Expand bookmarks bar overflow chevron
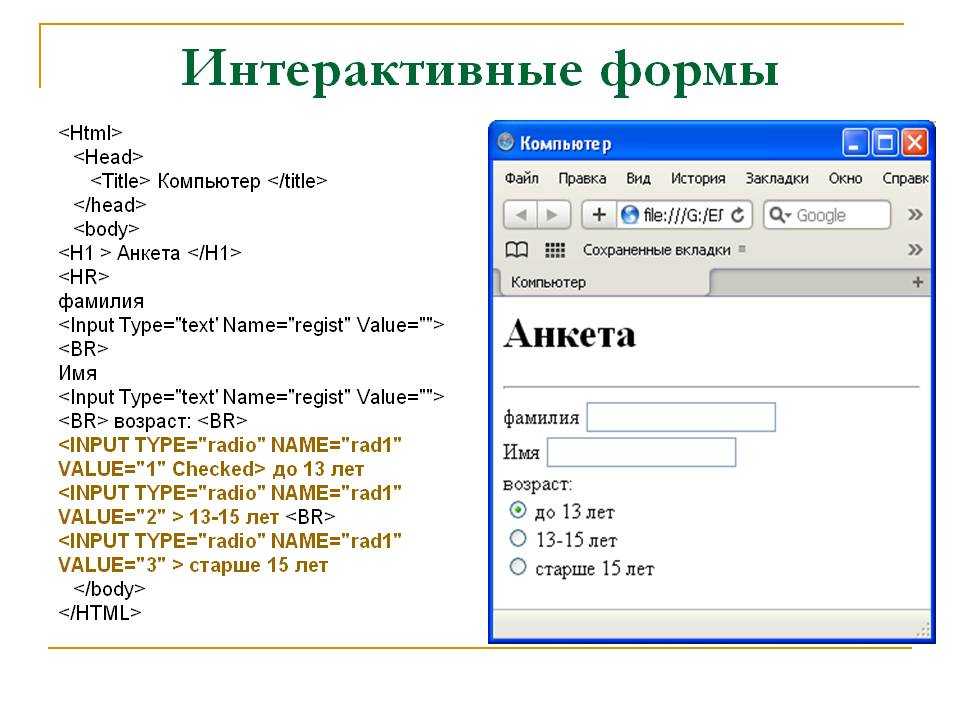 [915, 250]
